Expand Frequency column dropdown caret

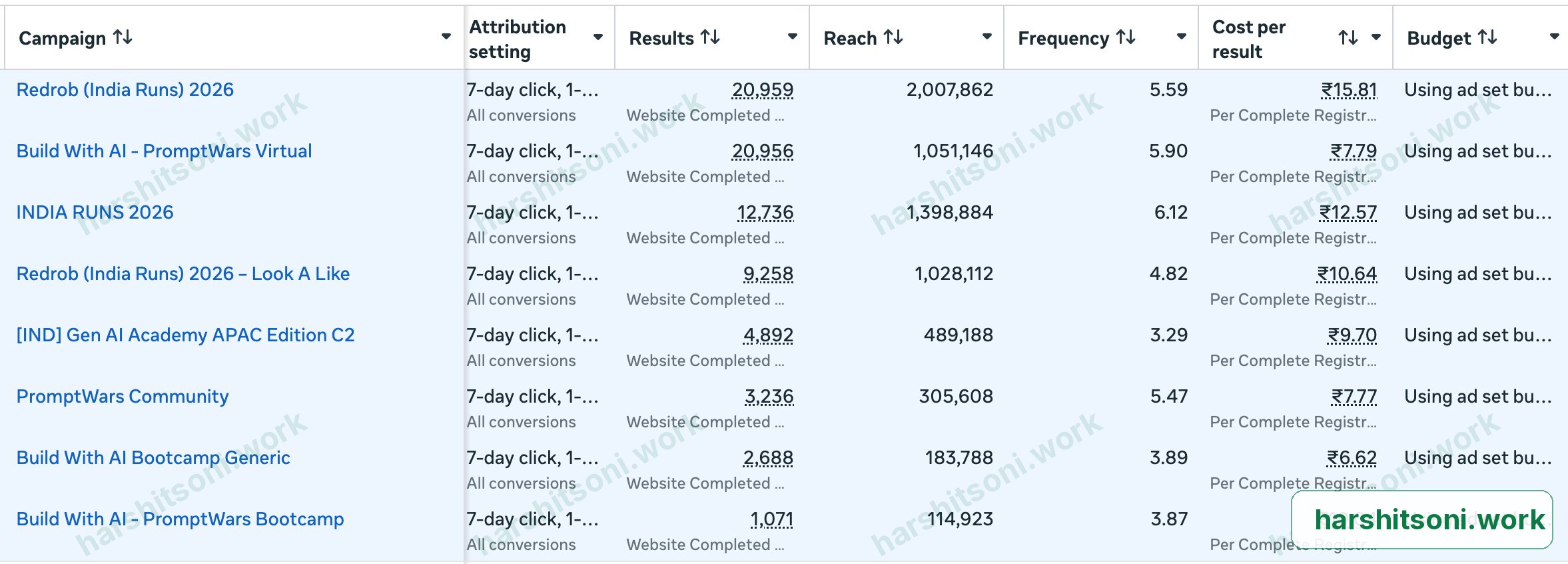coord(1182,37)
